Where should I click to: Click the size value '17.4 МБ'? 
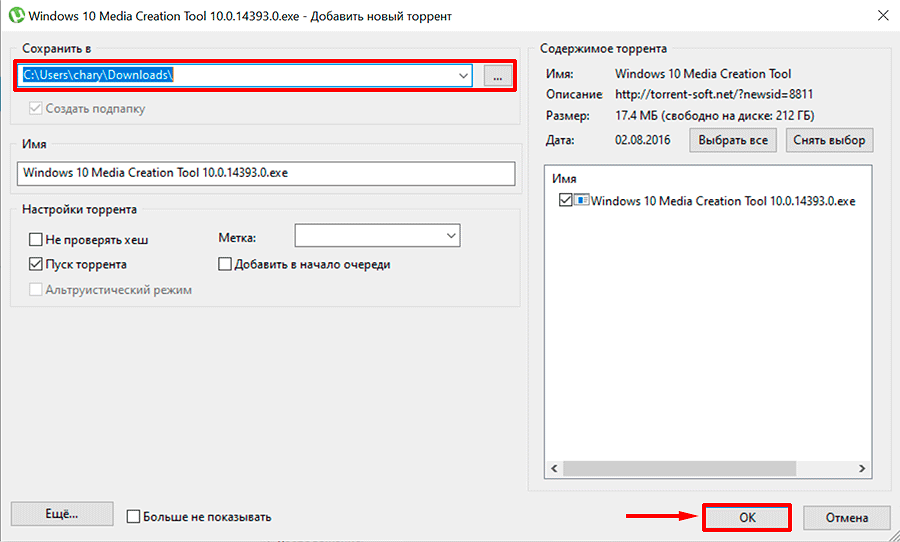(x=635, y=115)
